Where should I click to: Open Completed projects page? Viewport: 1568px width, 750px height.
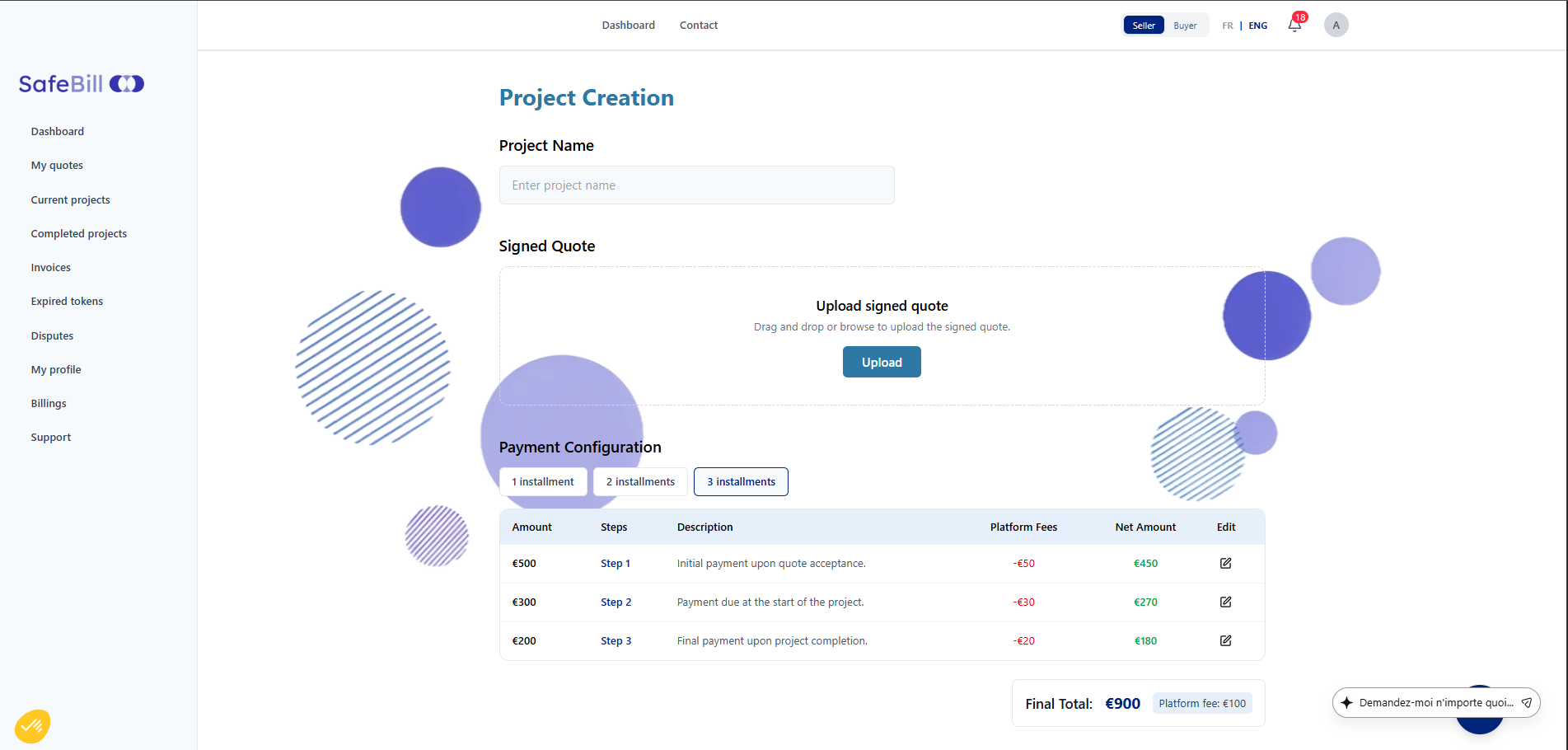(79, 233)
